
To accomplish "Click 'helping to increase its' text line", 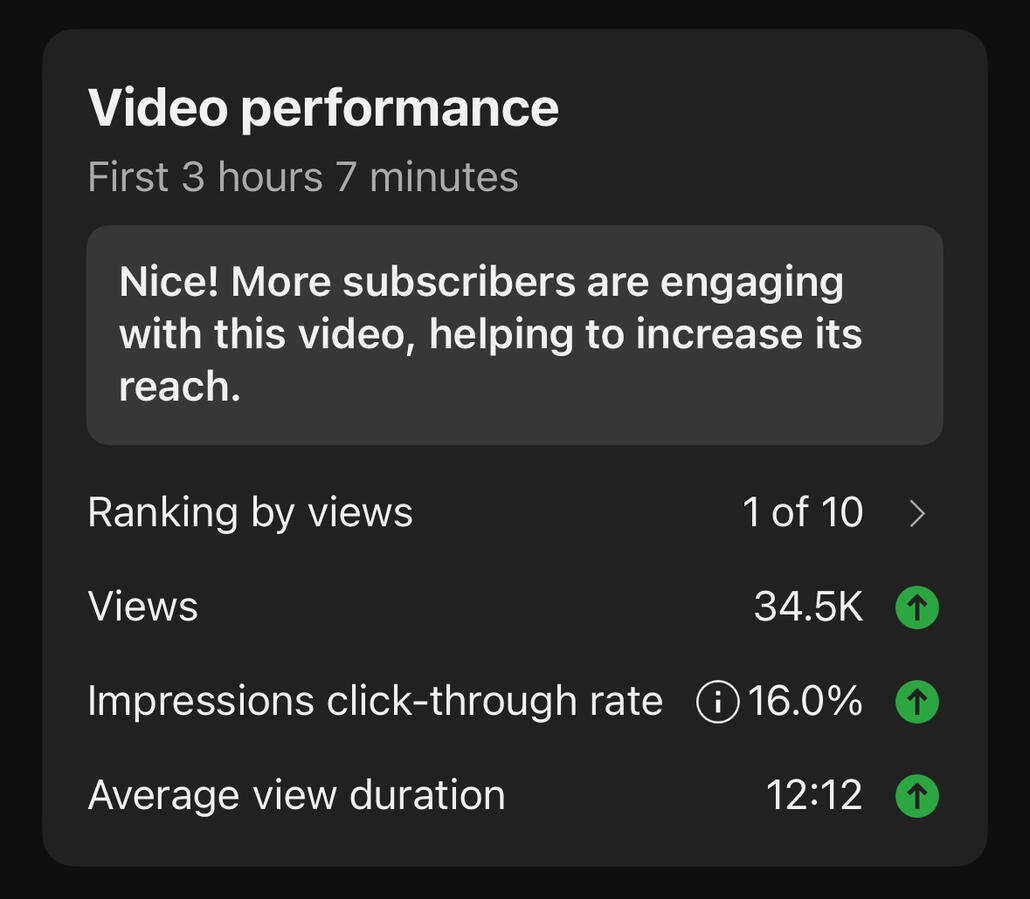I will pos(645,335).
